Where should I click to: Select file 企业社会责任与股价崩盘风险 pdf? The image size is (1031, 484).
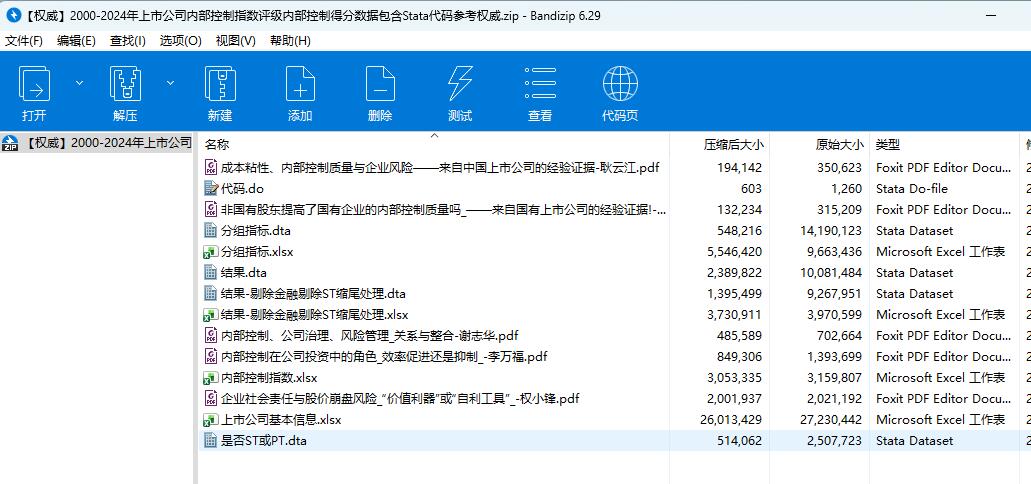tap(400, 399)
